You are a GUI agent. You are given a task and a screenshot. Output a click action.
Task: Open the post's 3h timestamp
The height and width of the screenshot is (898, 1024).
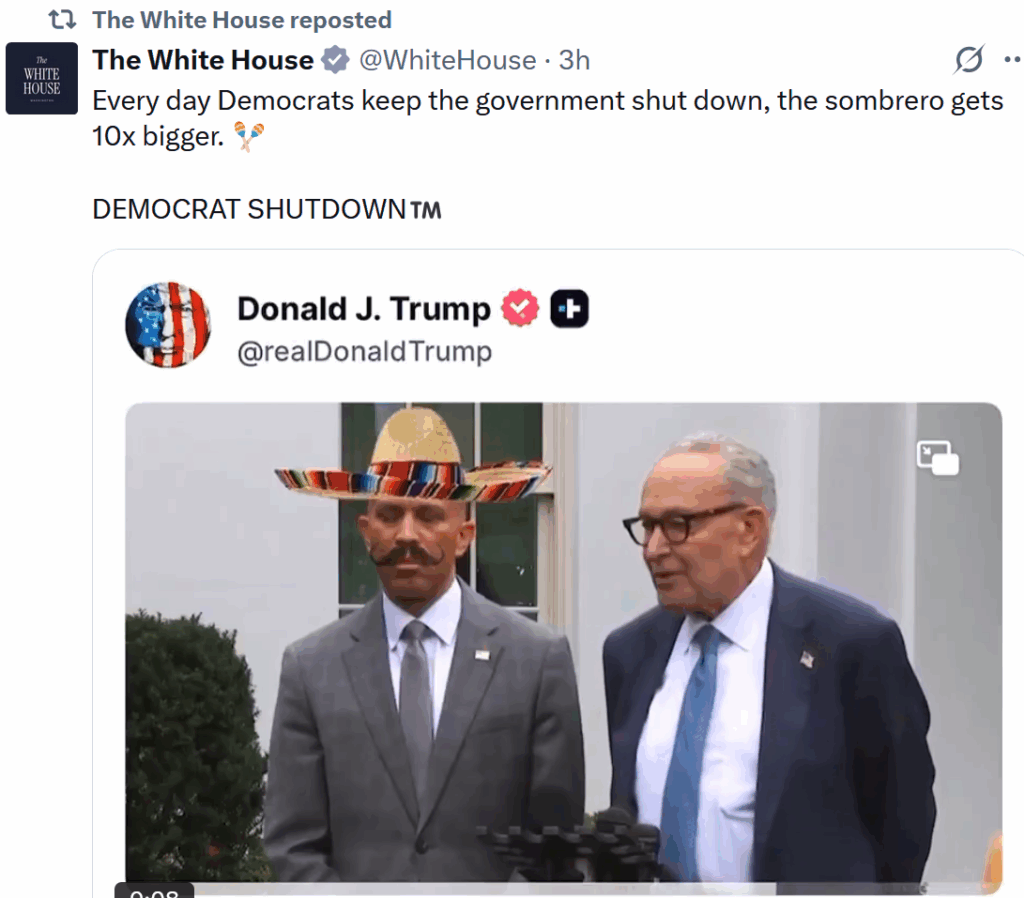tap(574, 60)
